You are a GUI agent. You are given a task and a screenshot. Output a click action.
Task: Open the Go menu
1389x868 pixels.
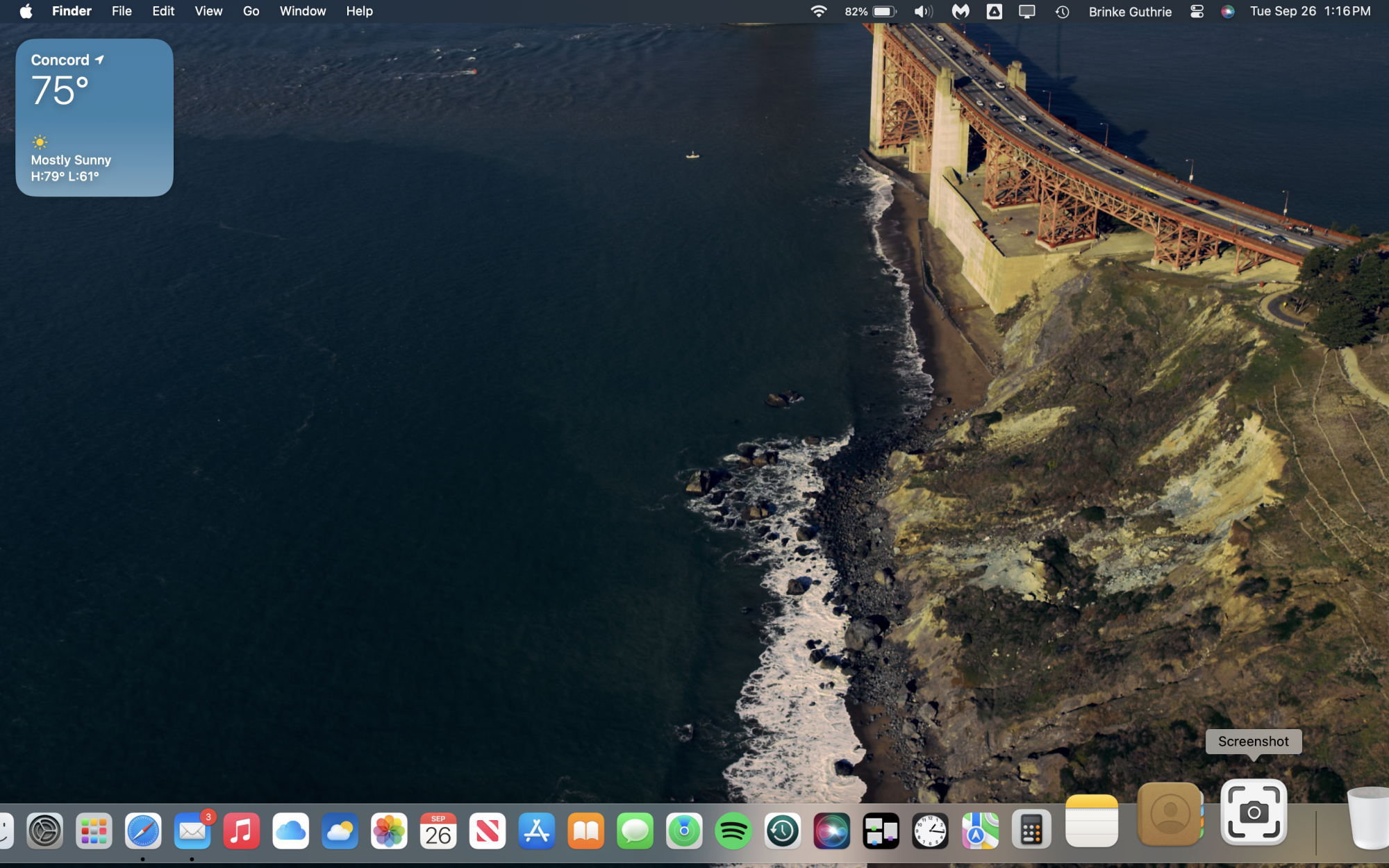(251, 11)
